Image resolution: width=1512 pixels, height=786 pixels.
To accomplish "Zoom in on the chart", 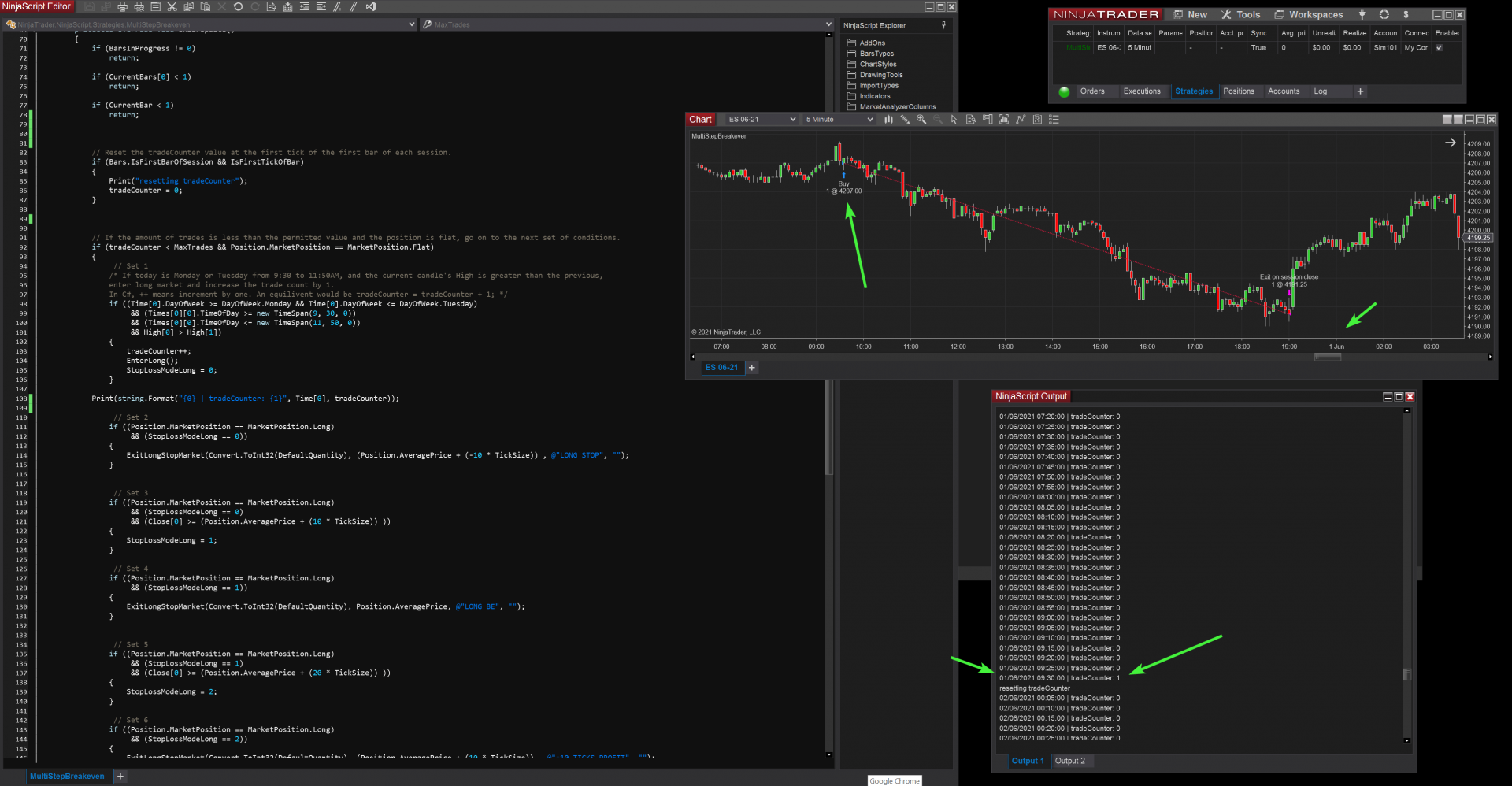I will click(921, 120).
